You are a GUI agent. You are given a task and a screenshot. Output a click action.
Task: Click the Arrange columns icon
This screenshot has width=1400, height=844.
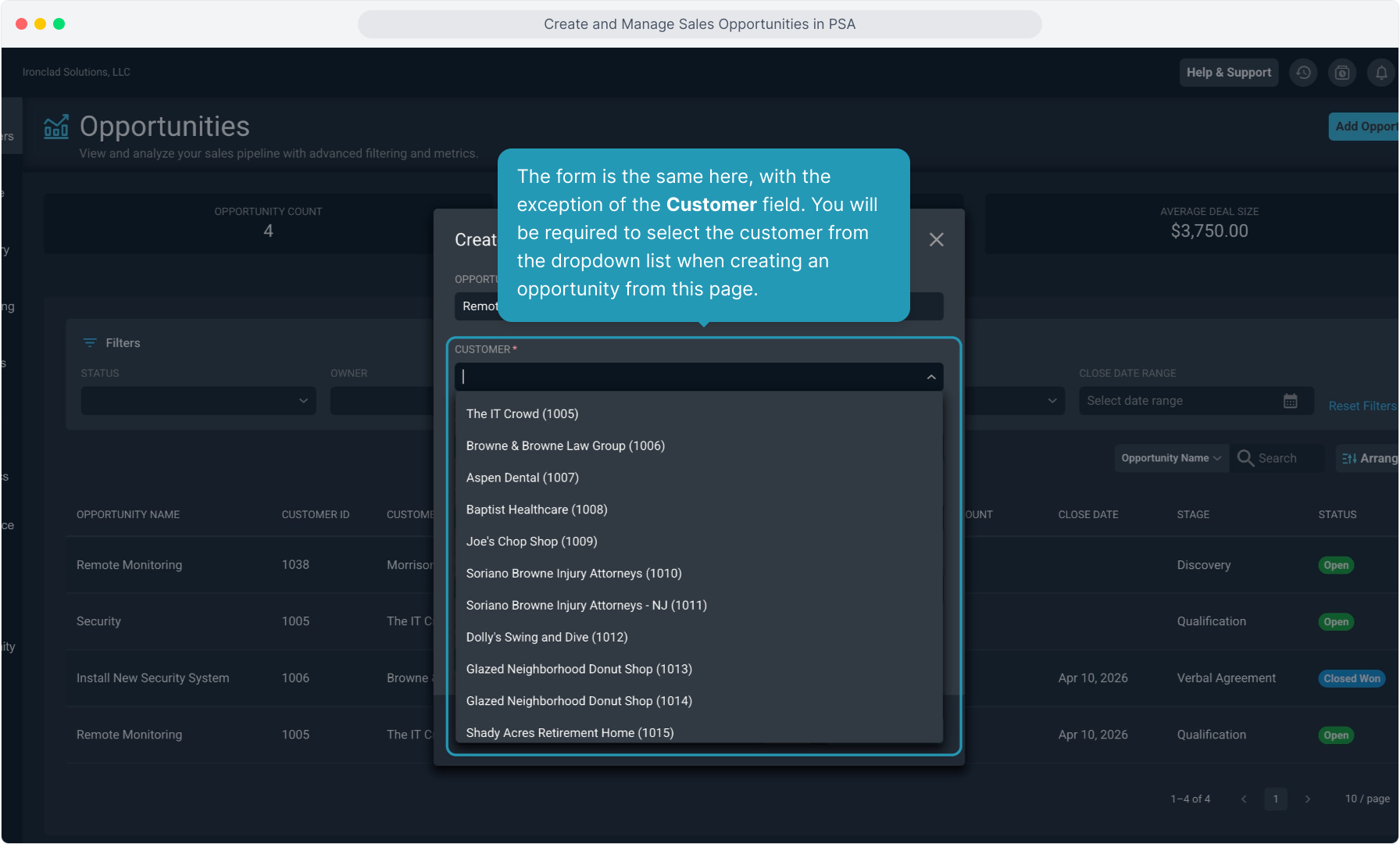pyautogui.click(x=1349, y=459)
